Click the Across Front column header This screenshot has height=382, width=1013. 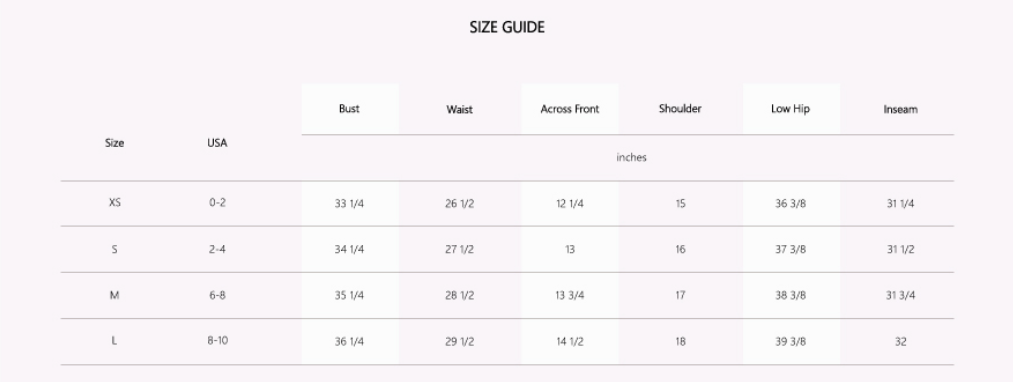570,109
